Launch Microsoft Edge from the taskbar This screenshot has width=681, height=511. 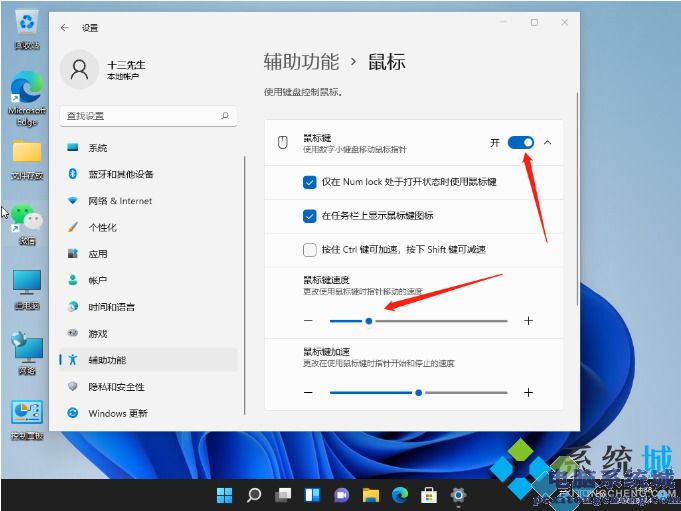400,495
